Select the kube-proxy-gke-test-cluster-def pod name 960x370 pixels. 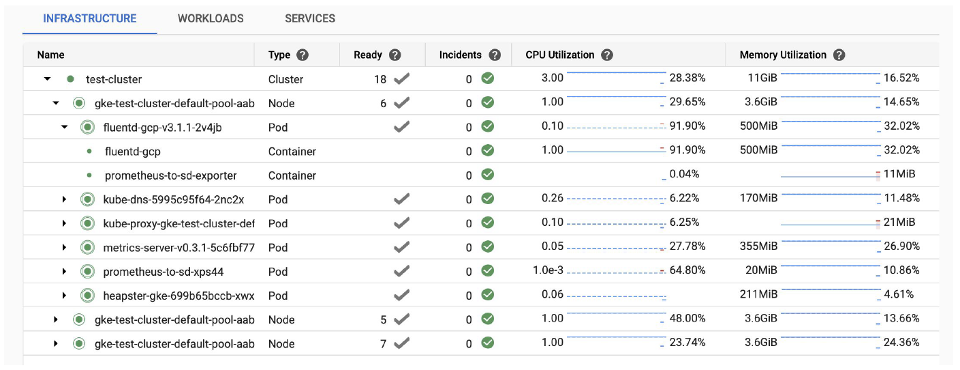tap(179, 223)
